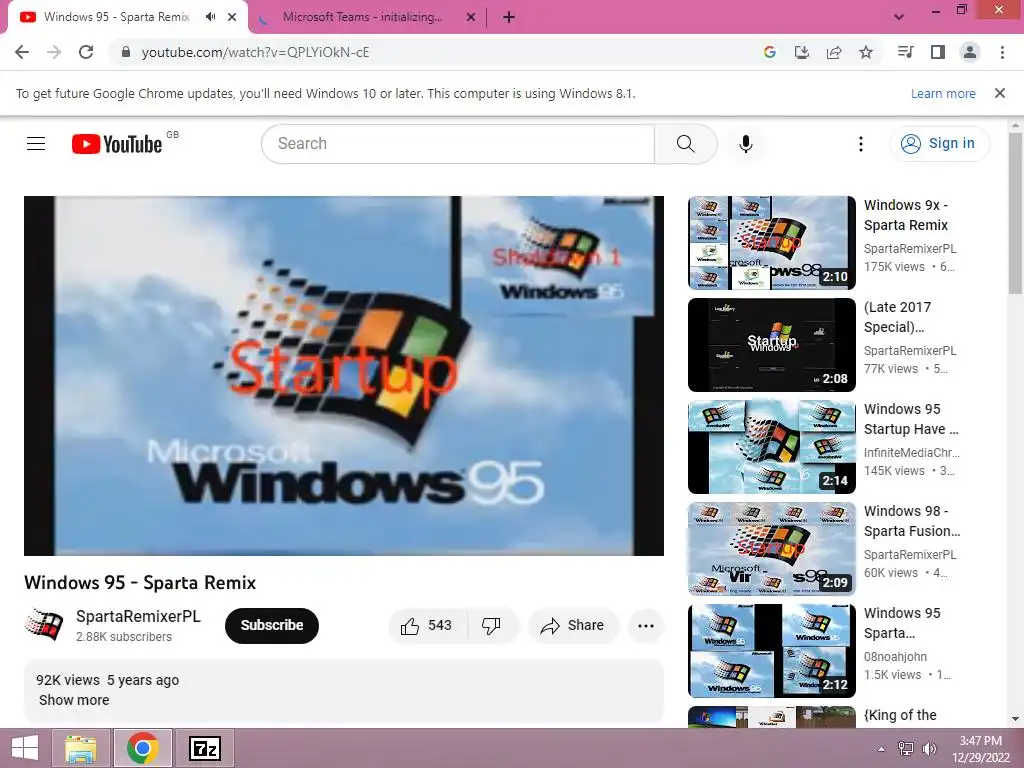Open Windows 9x - Sparta Remix thumbnail
The height and width of the screenshot is (768, 1024).
(772, 243)
